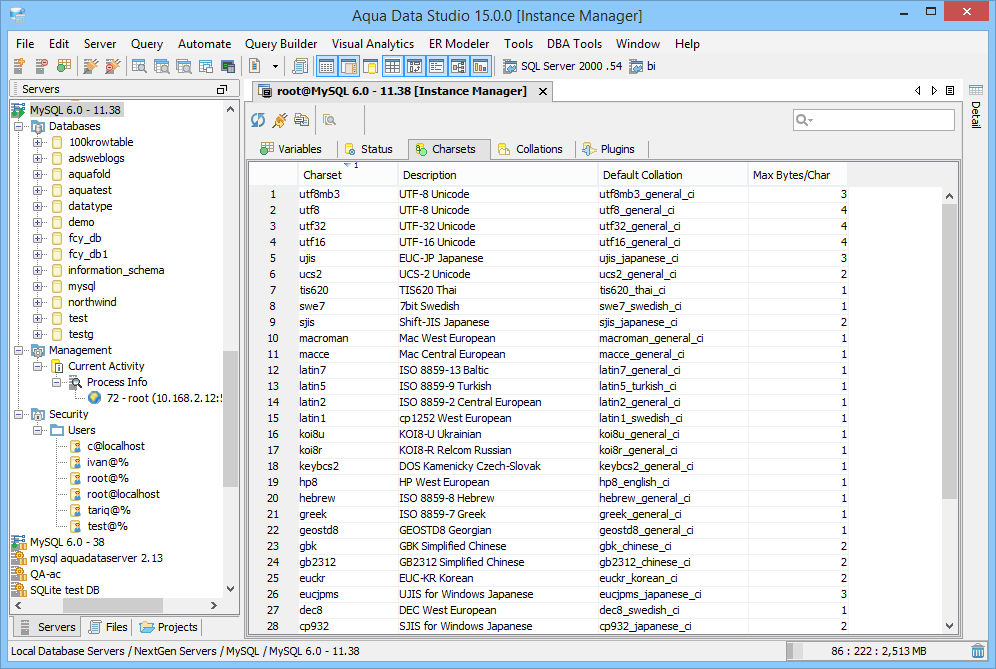Collapse the Security tree node
This screenshot has height=669, width=996.
coord(18,414)
